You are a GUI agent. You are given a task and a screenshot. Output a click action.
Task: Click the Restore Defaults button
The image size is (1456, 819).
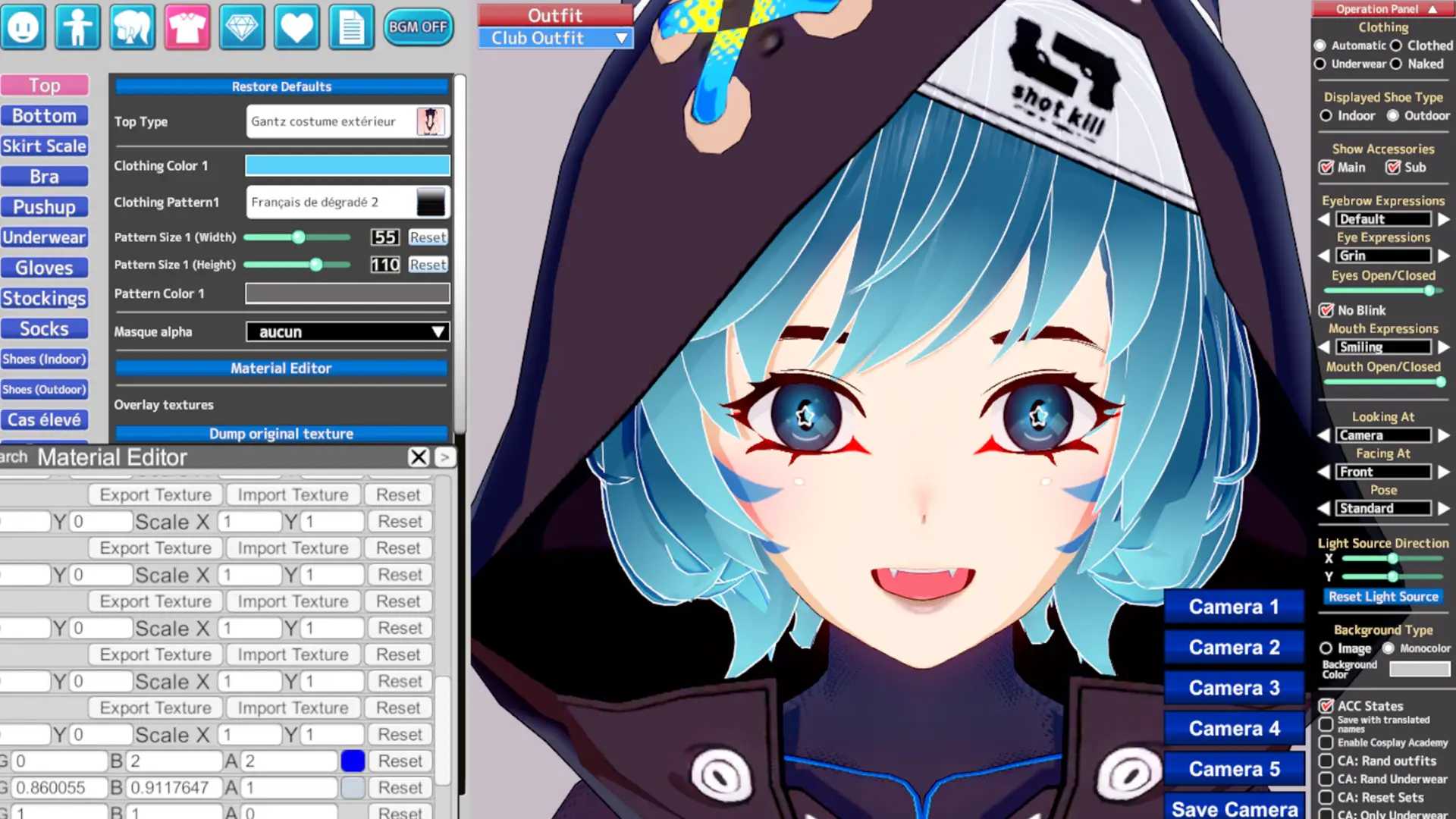tap(281, 86)
